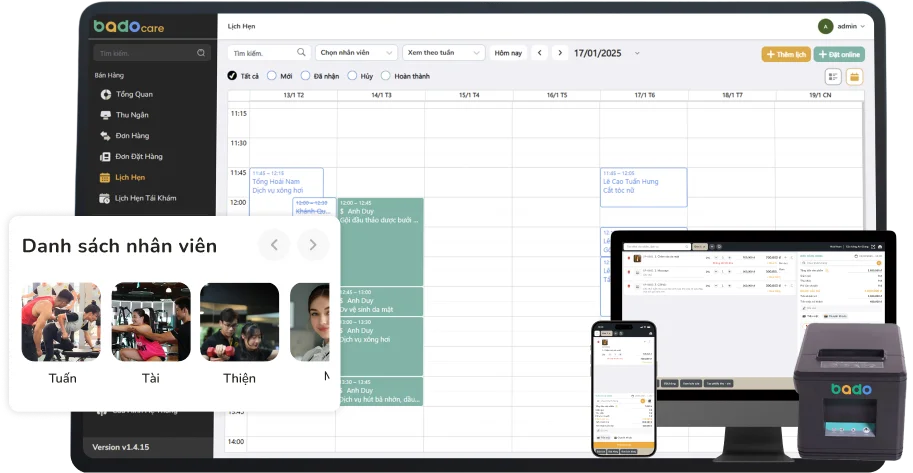
Task: Click the 14/1 T3 column header
Action: tap(381, 95)
